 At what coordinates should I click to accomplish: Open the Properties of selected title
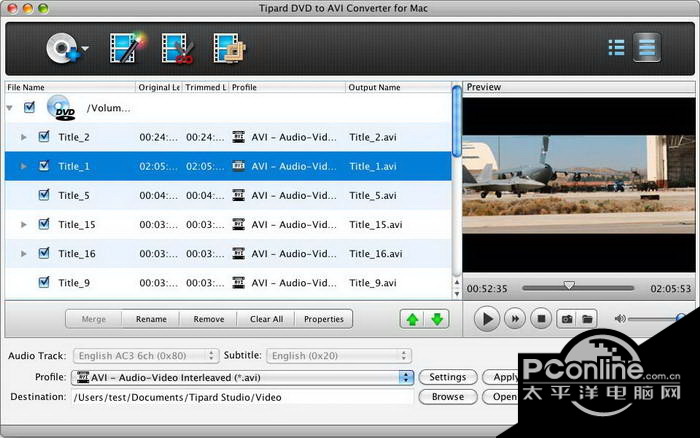pos(324,319)
